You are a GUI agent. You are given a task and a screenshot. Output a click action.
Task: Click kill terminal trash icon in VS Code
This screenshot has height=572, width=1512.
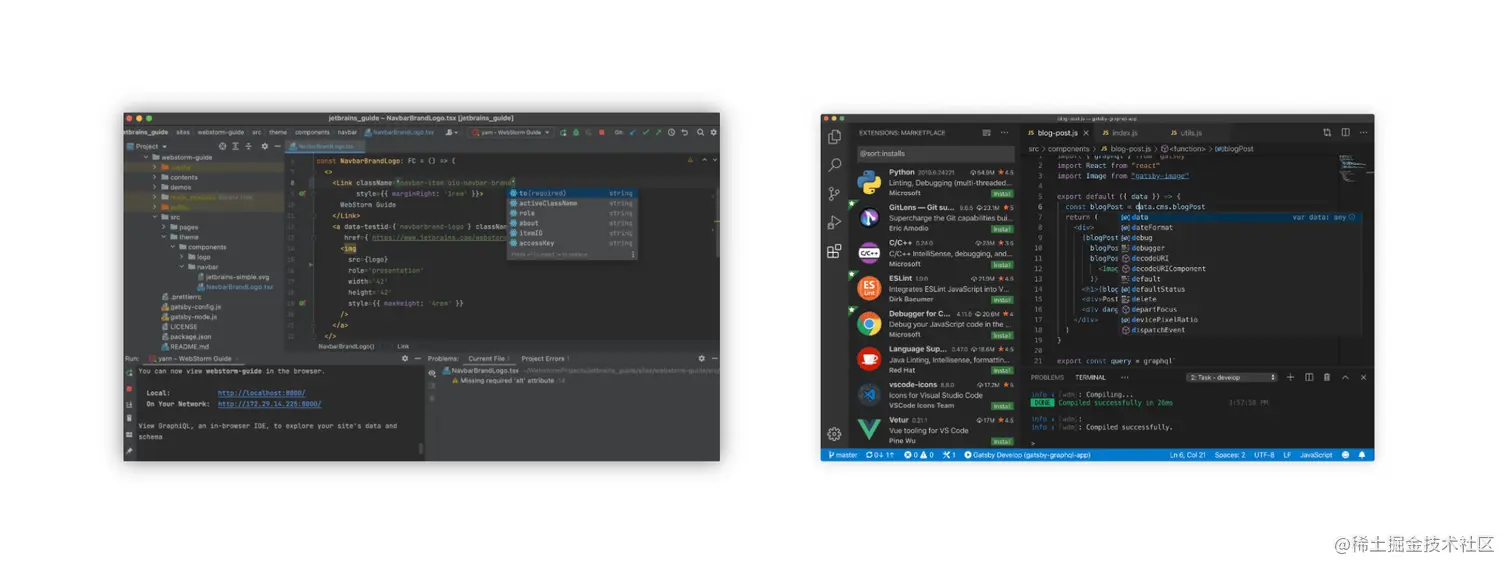coord(1327,377)
